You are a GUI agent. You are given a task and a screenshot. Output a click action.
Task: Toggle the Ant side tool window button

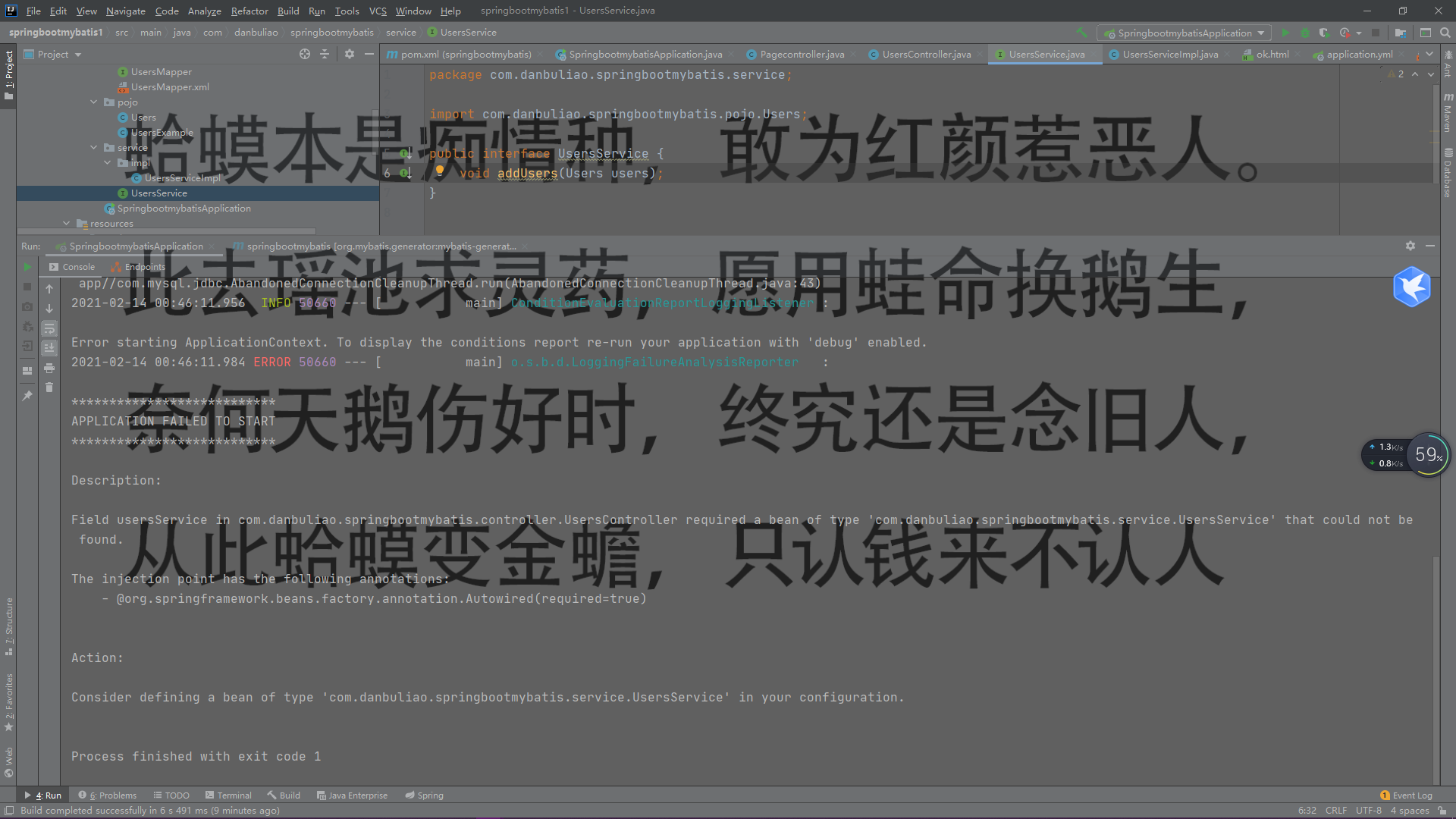tap(1448, 64)
